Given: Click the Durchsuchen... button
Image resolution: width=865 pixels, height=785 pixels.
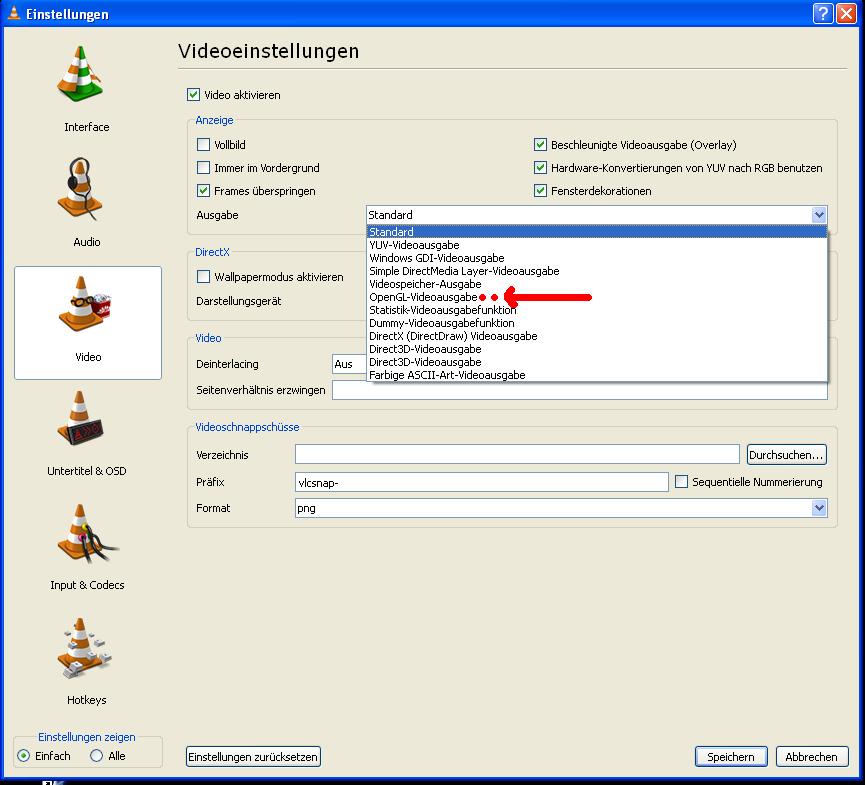Looking at the screenshot, I should [x=787, y=455].
